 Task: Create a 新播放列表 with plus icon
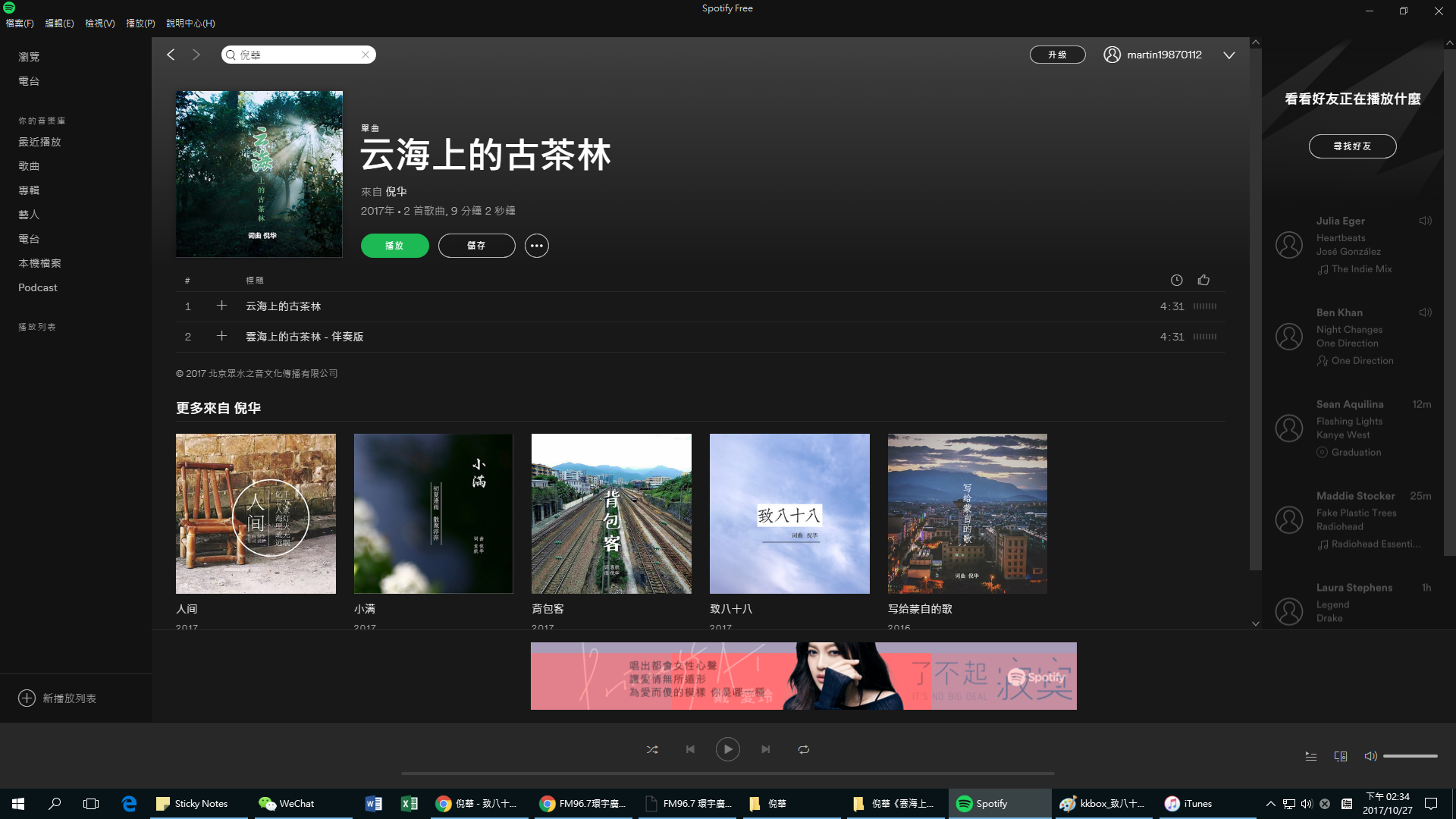pos(58,698)
